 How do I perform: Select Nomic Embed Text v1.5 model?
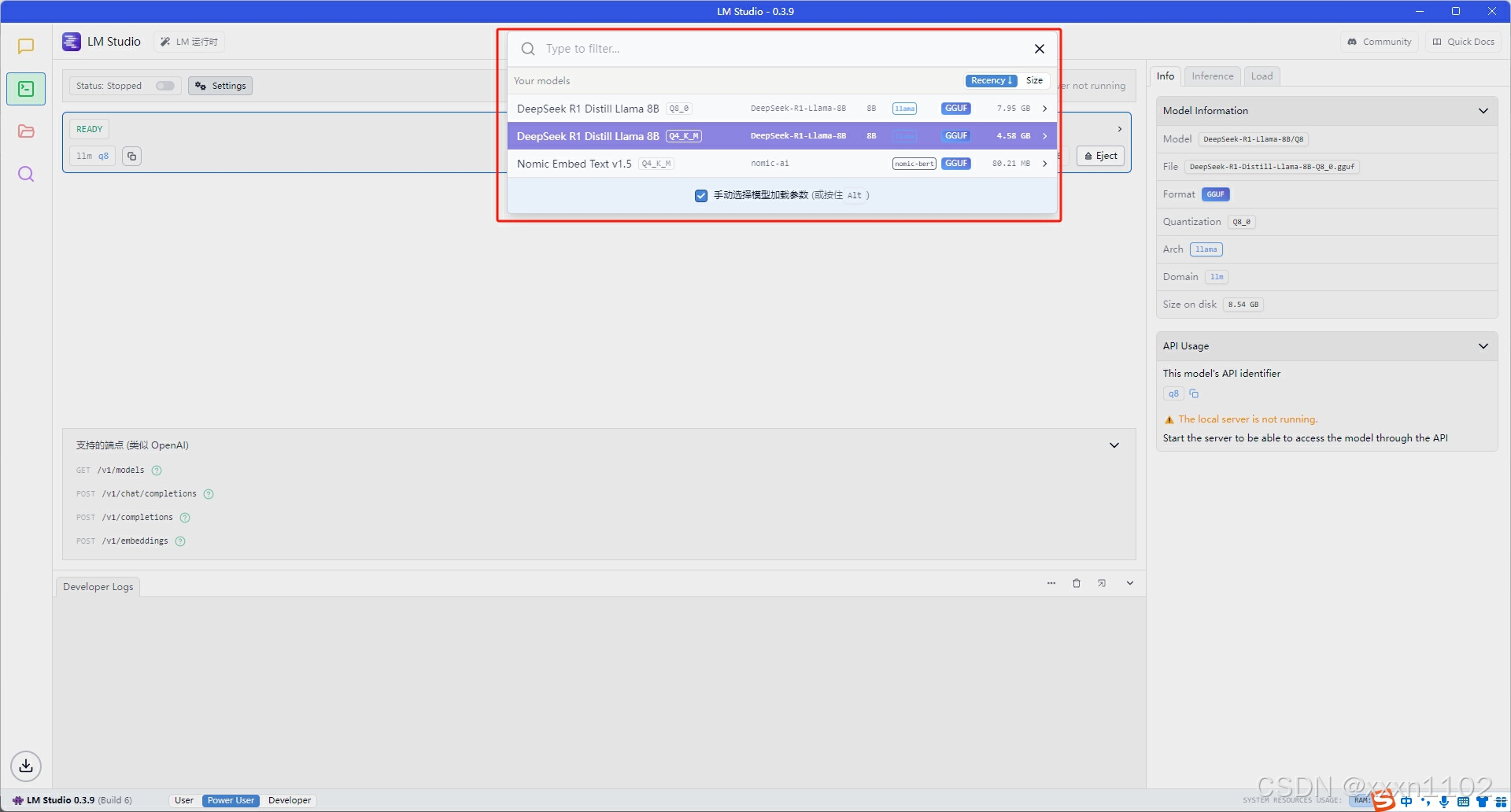click(x=781, y=164)
